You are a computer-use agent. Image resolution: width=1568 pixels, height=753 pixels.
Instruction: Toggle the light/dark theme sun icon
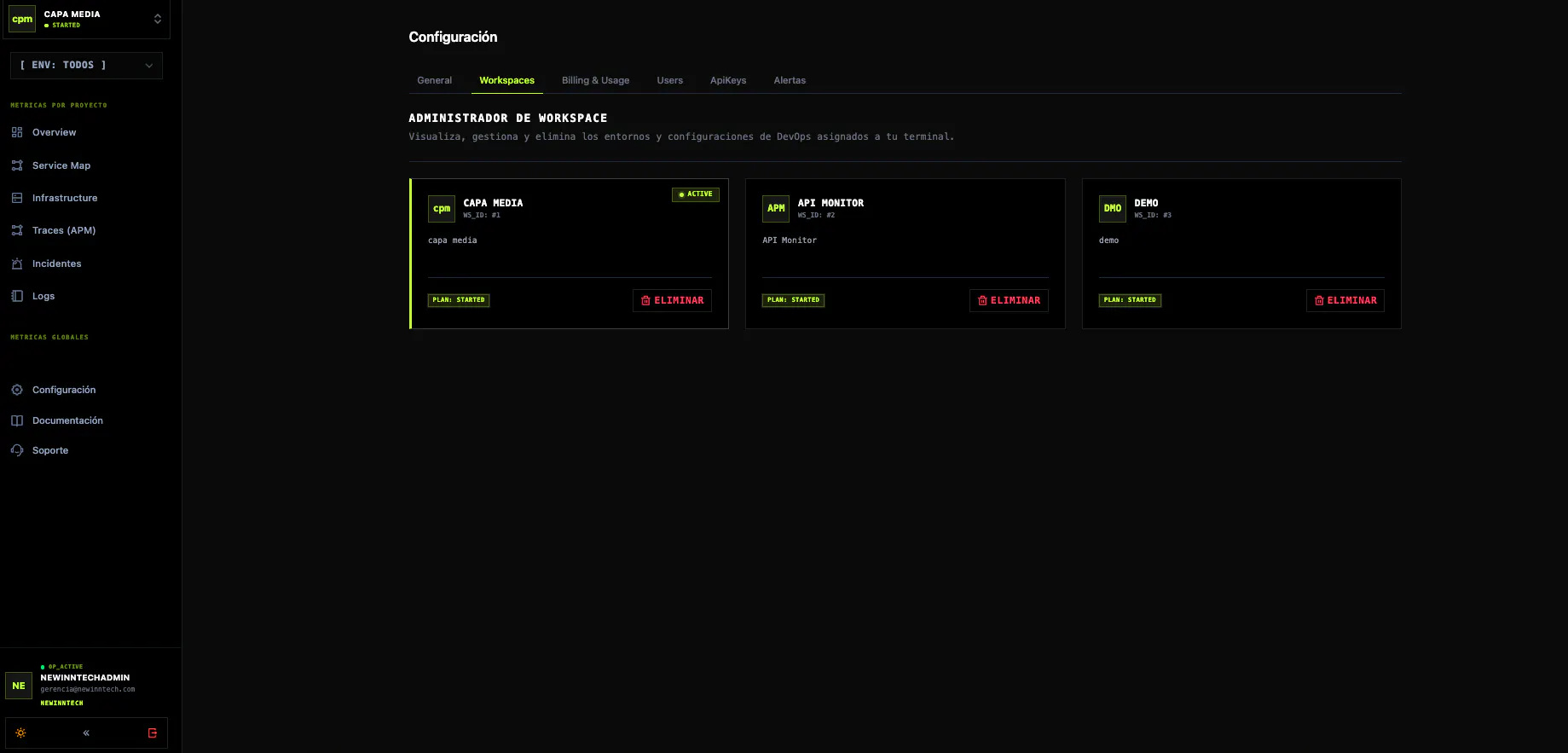pos(21,733)
